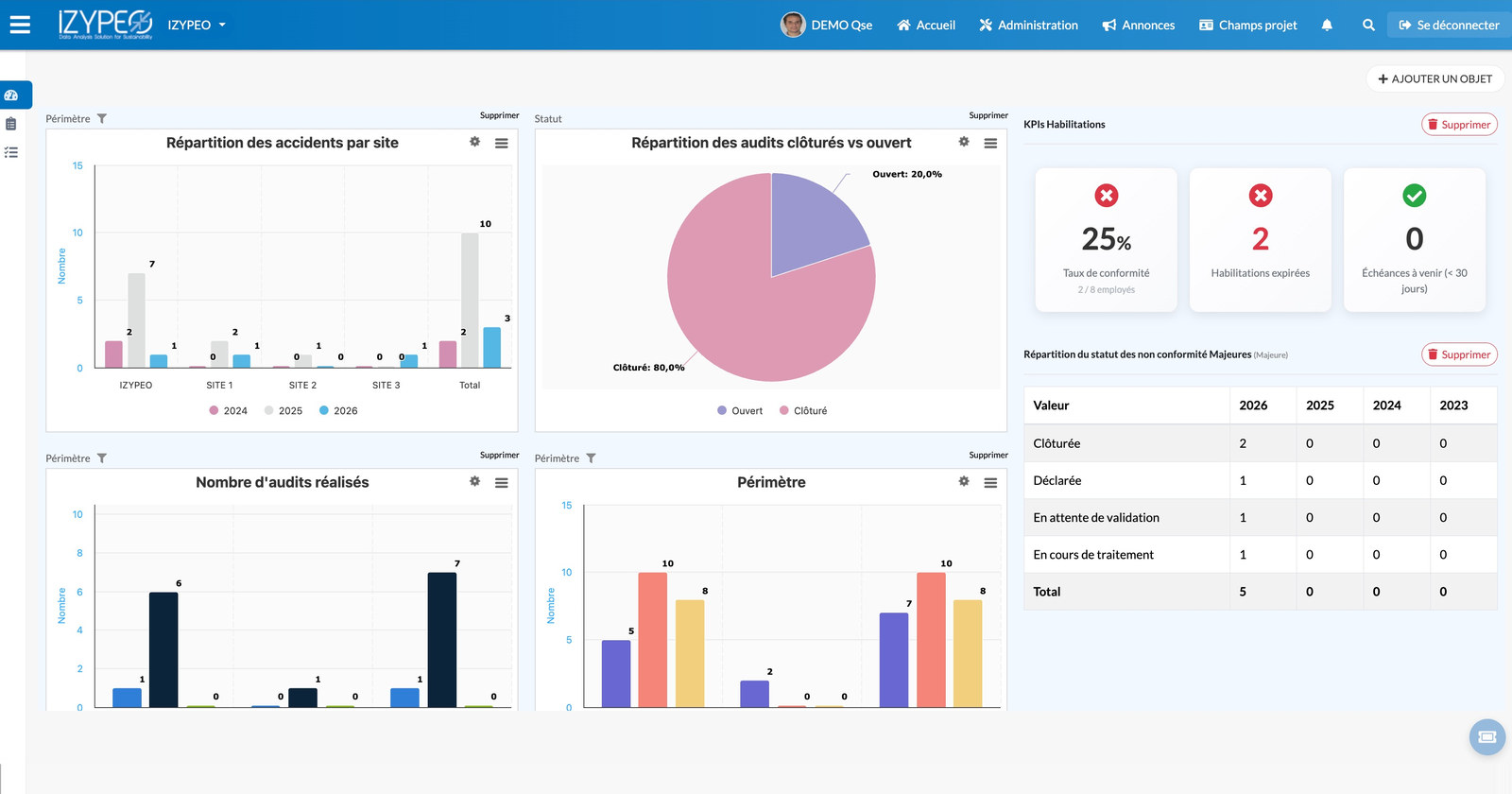1512x794 pixels.
Task: Filter Périmètre on accidents par site chart
Action: (102, 118)
